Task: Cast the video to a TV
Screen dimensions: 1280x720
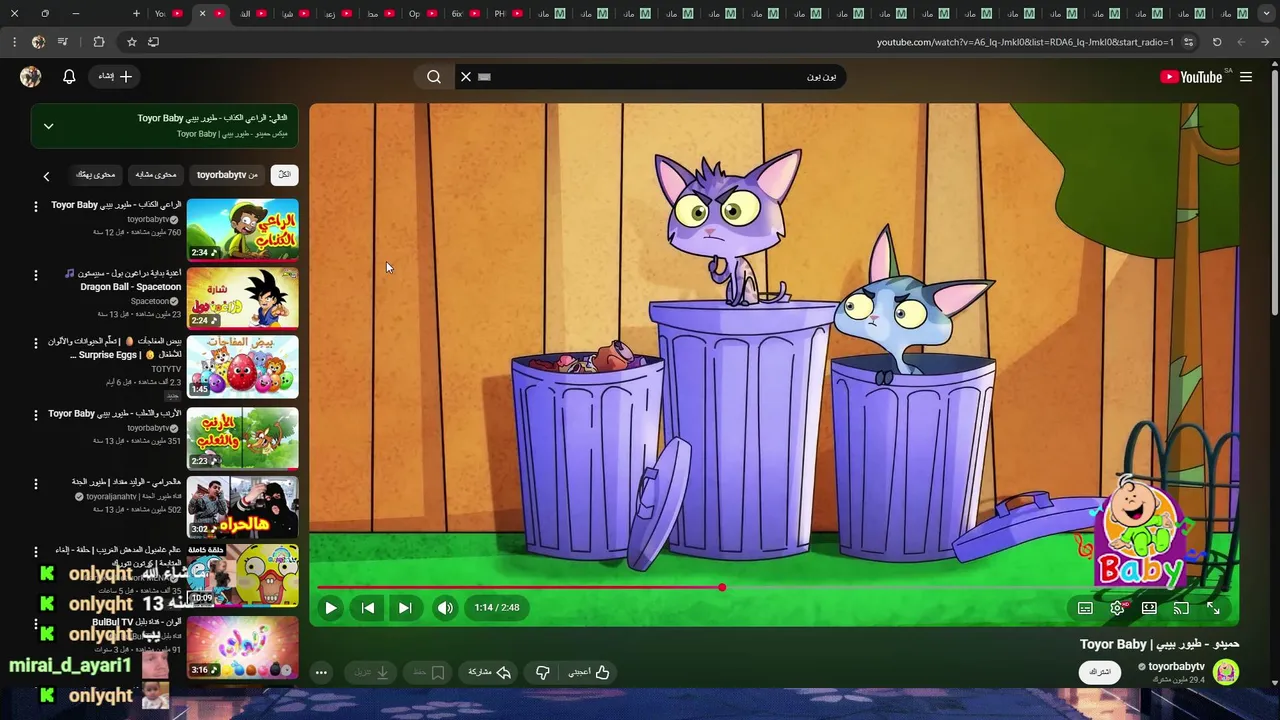Action: coord(1181,608)
